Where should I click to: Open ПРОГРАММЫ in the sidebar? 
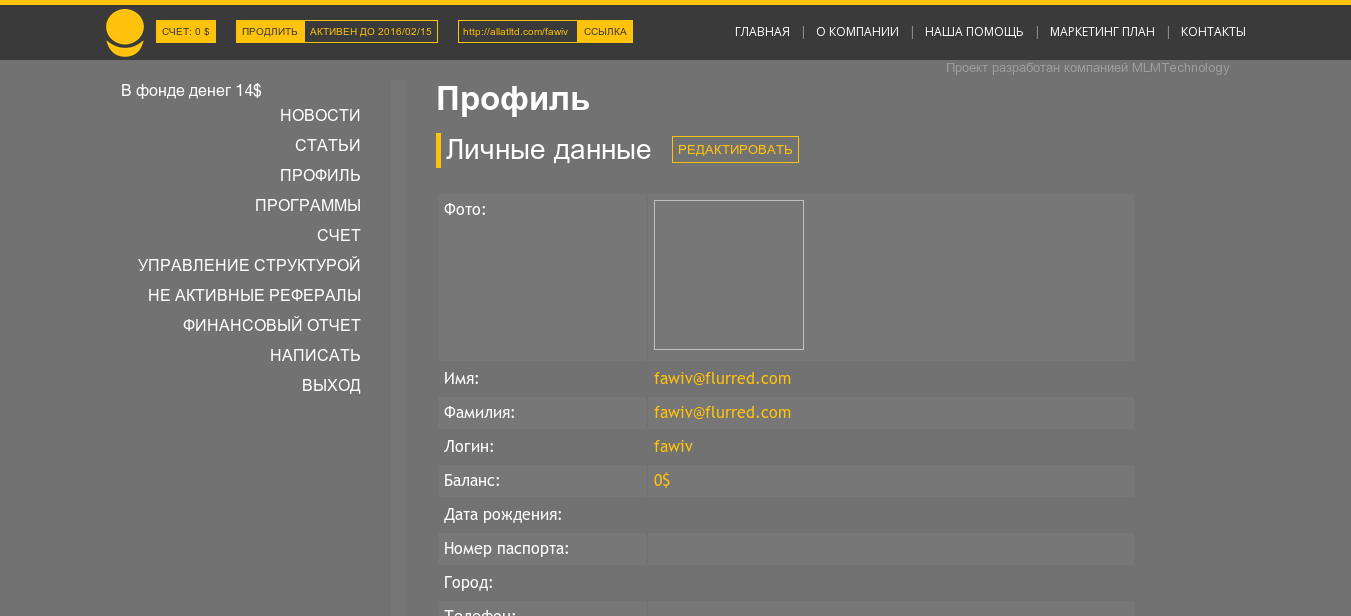click(308, 206)
